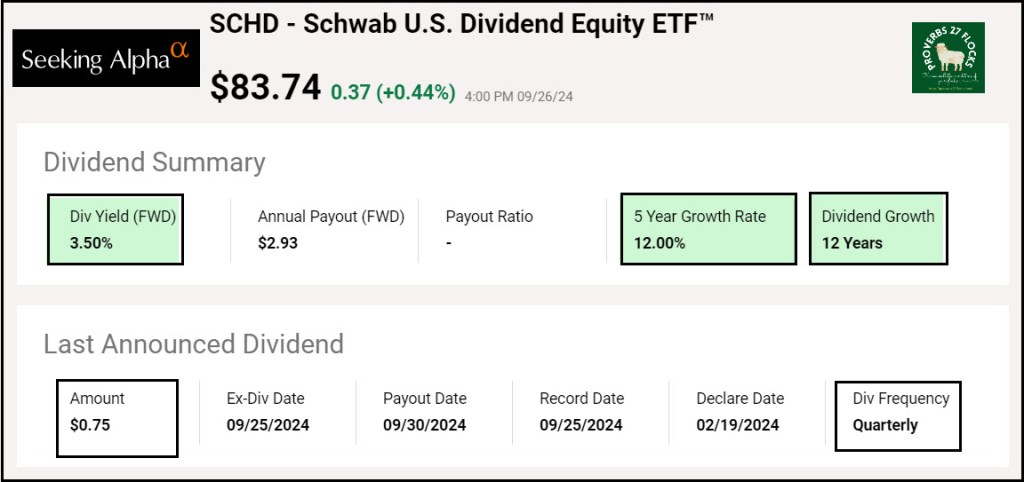This screenshot has width=1024, height=482.
Task: Click the 4:00 PM 09/26/24 timestamp
Action: pos(519,96)
